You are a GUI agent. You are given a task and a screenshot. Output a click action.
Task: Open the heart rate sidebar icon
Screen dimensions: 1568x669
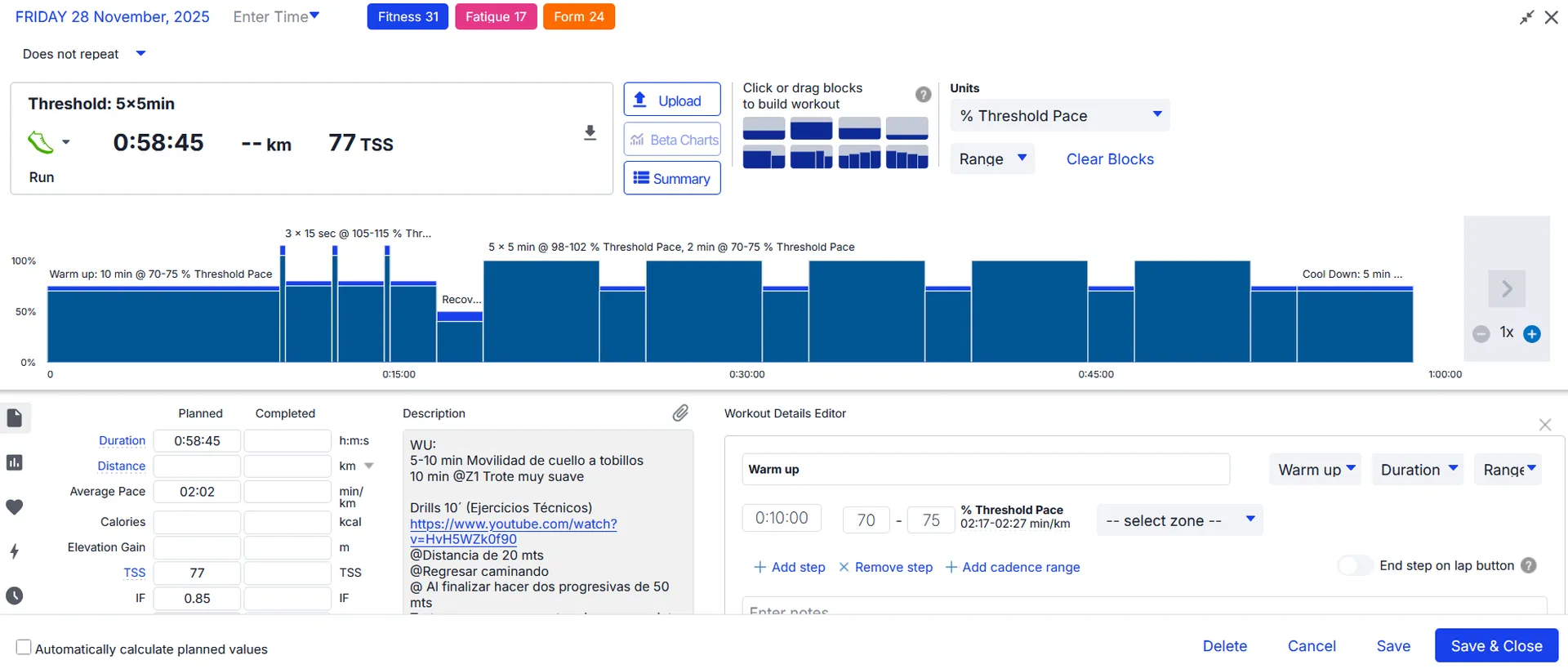[14, 507]
